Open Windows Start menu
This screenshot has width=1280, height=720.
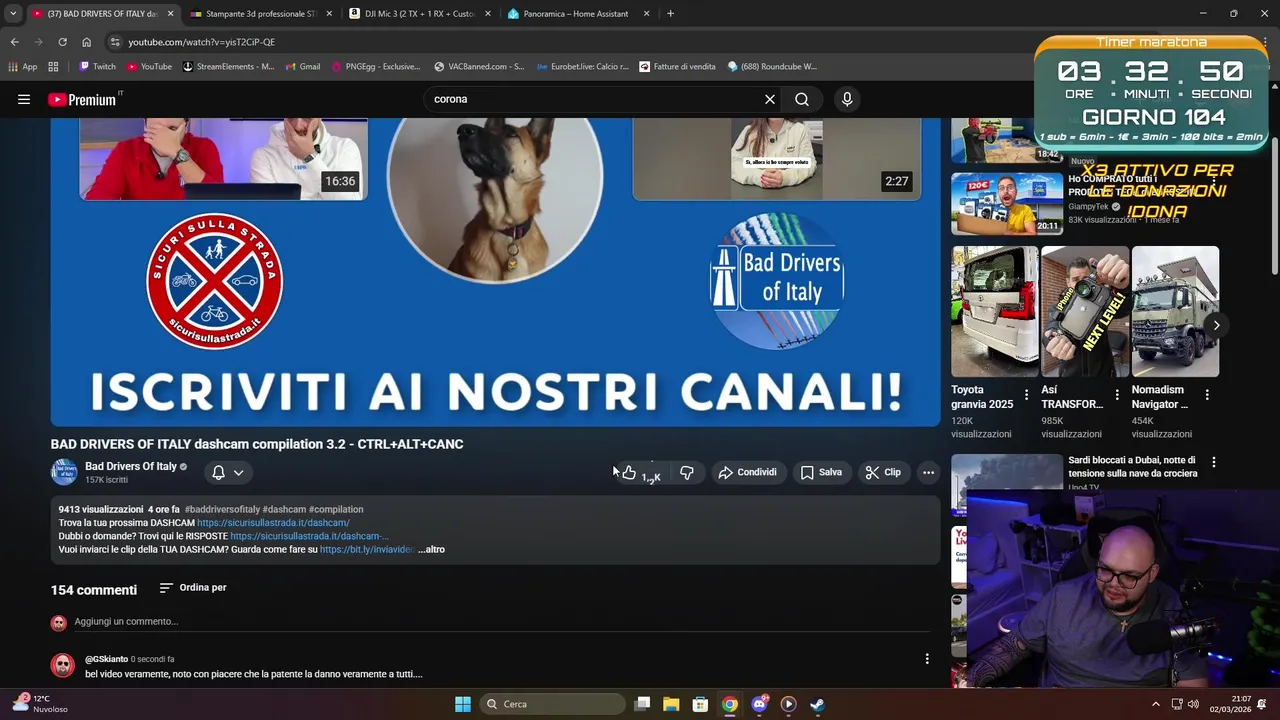pos(463,704)
